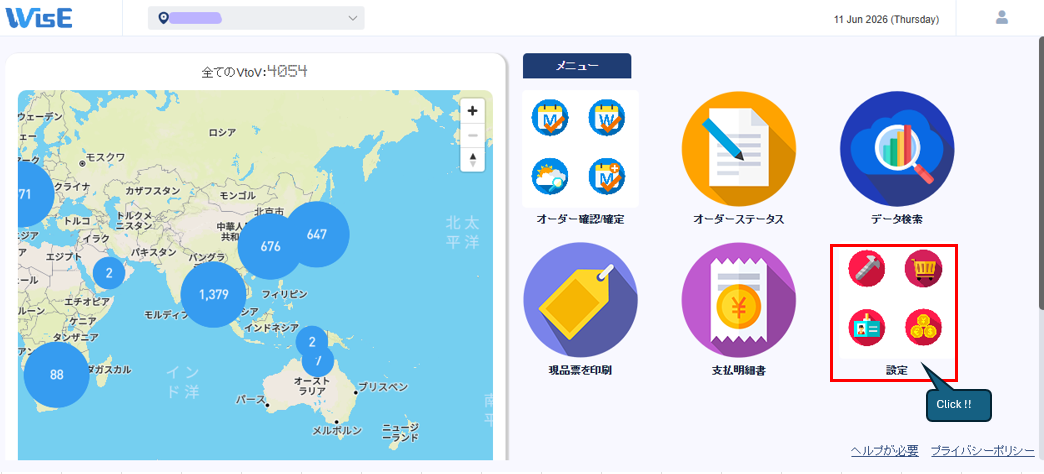The width and height of the screenshot is (1044, 474).
Task: Click the shopping cart icon in 設定
Action: coord(923,269)
